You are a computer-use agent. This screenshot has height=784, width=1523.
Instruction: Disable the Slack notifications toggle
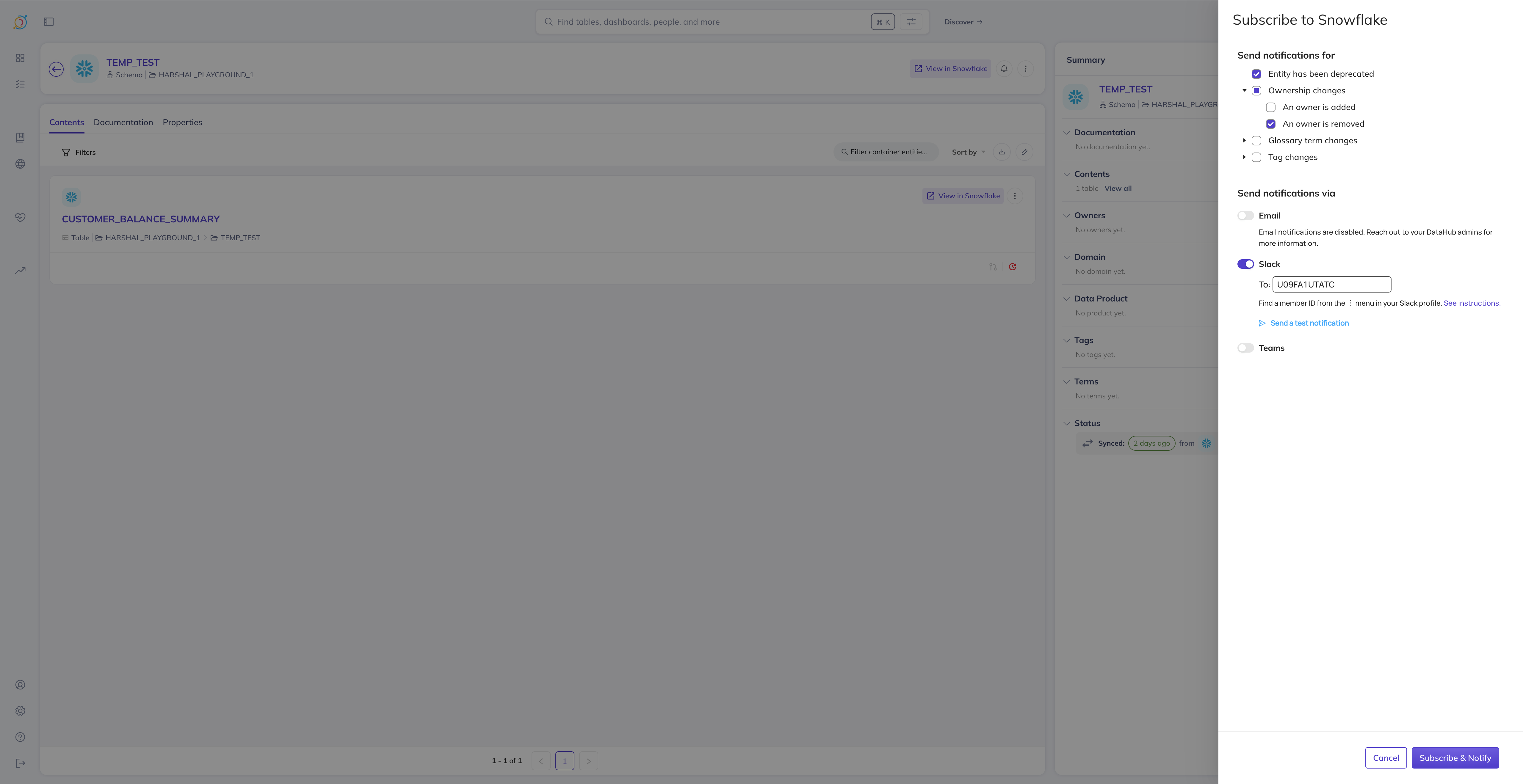point(1245,264)
